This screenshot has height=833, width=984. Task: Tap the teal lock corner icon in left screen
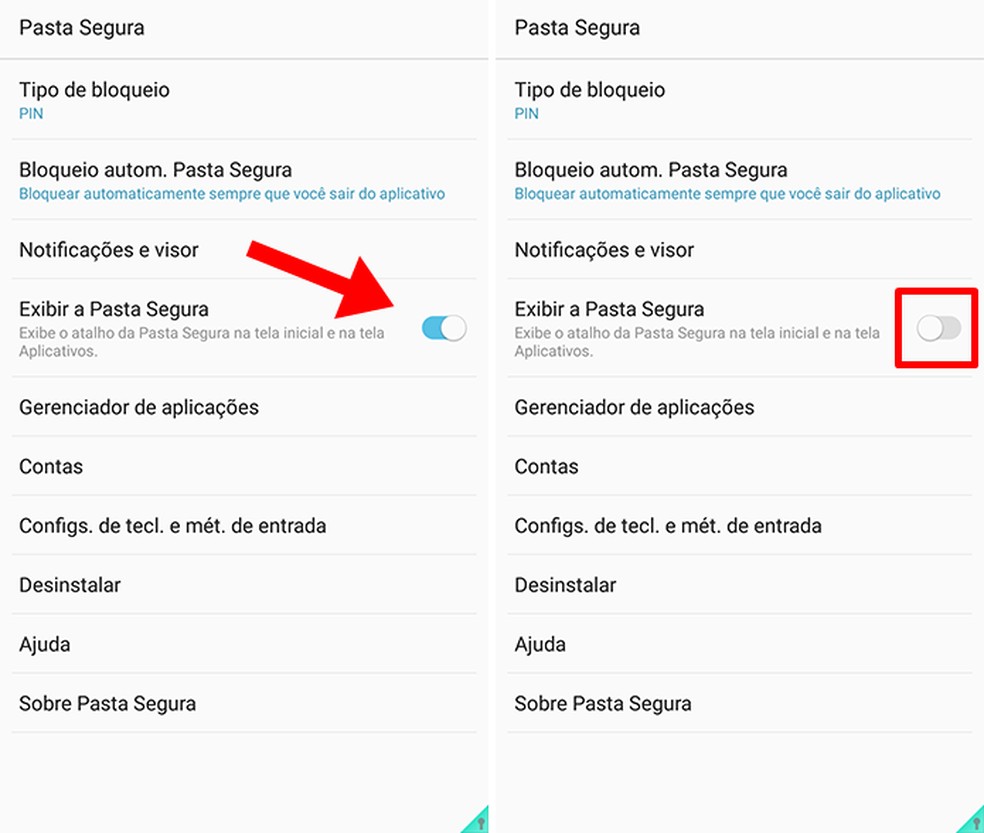click(476, 819)
